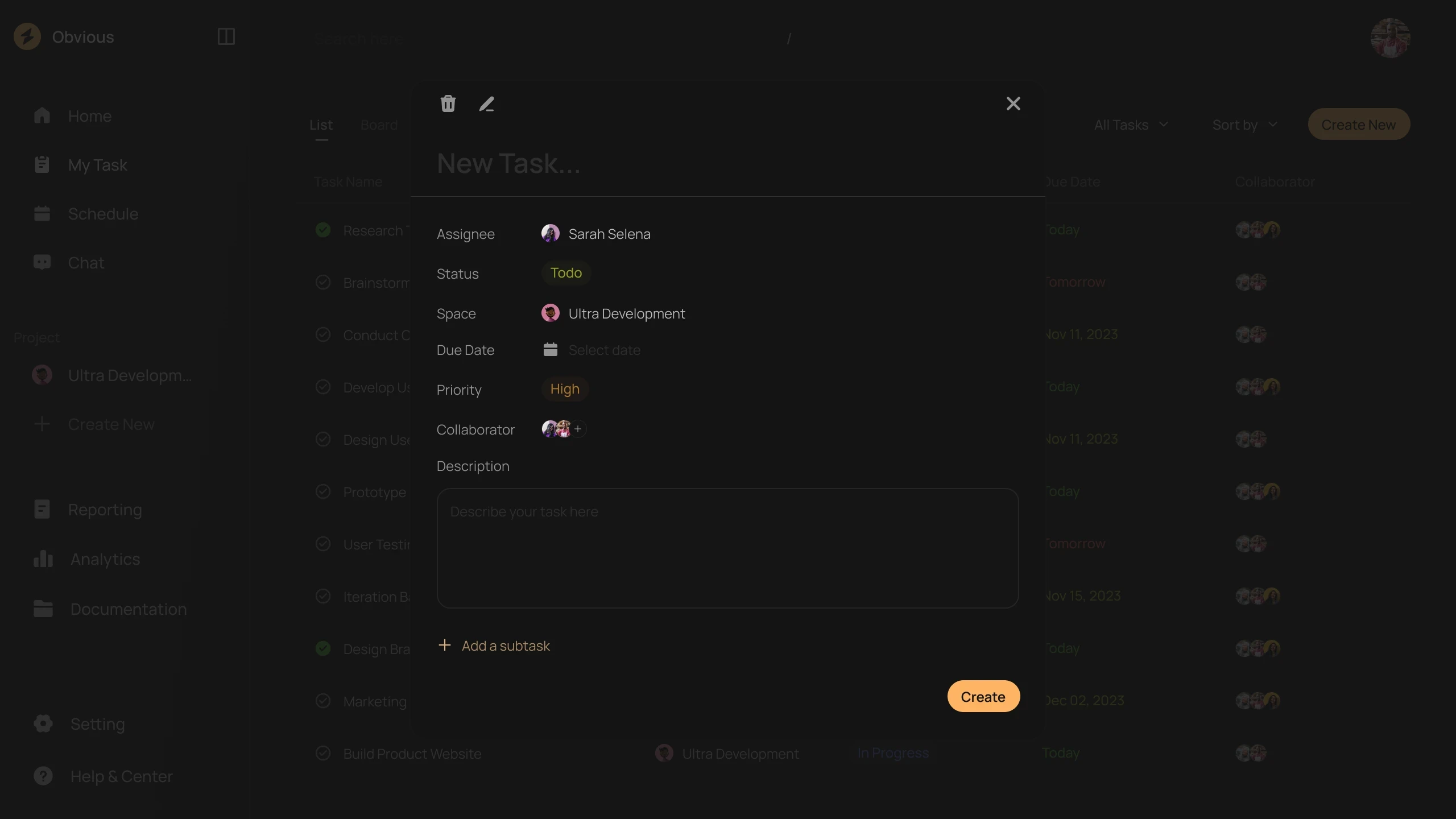Screen dimensions: 1456x819
Task: Click Create button to save task
Action: pos(983,696)
